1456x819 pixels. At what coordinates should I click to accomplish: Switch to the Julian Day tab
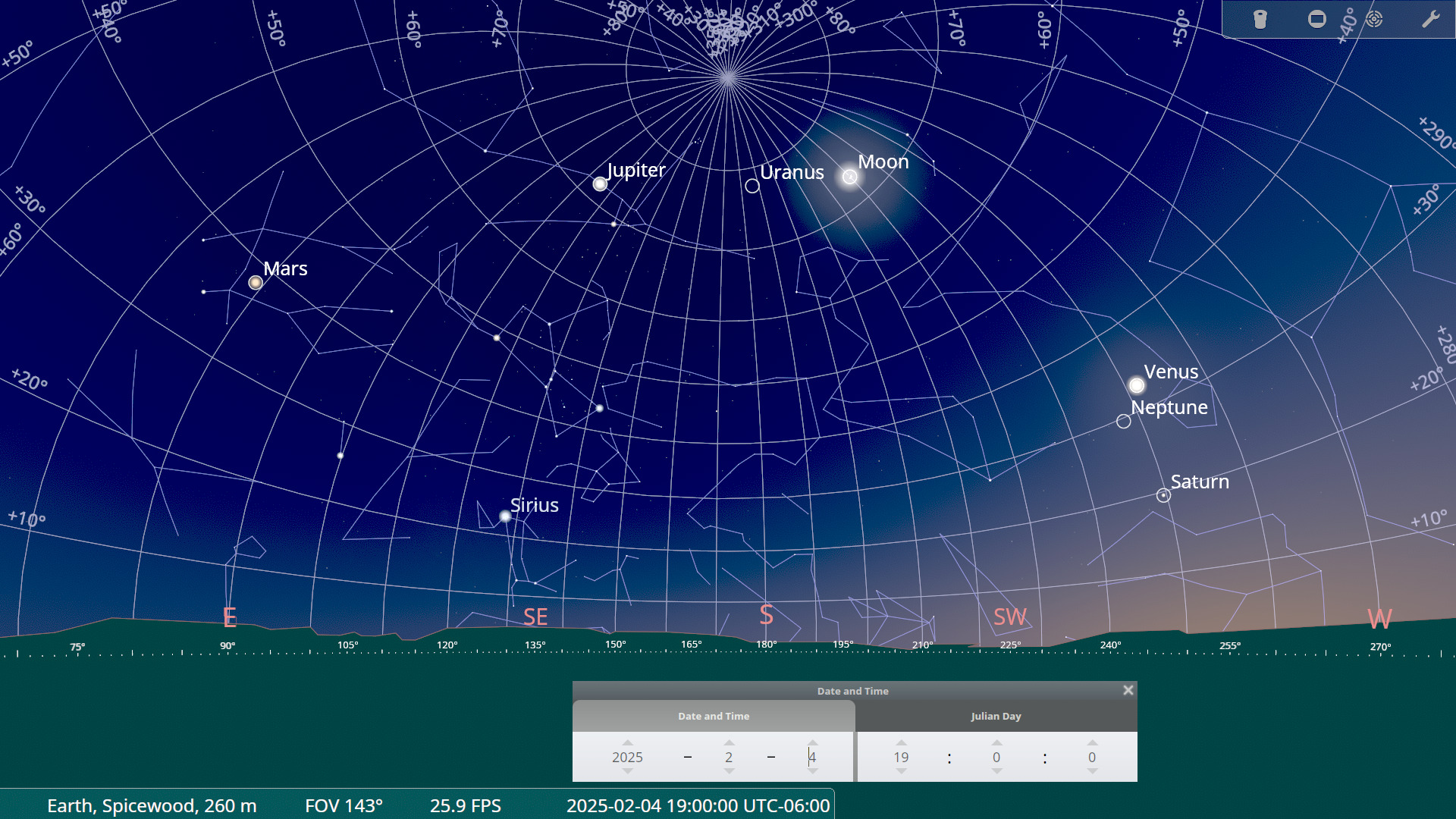click(996, 716)
